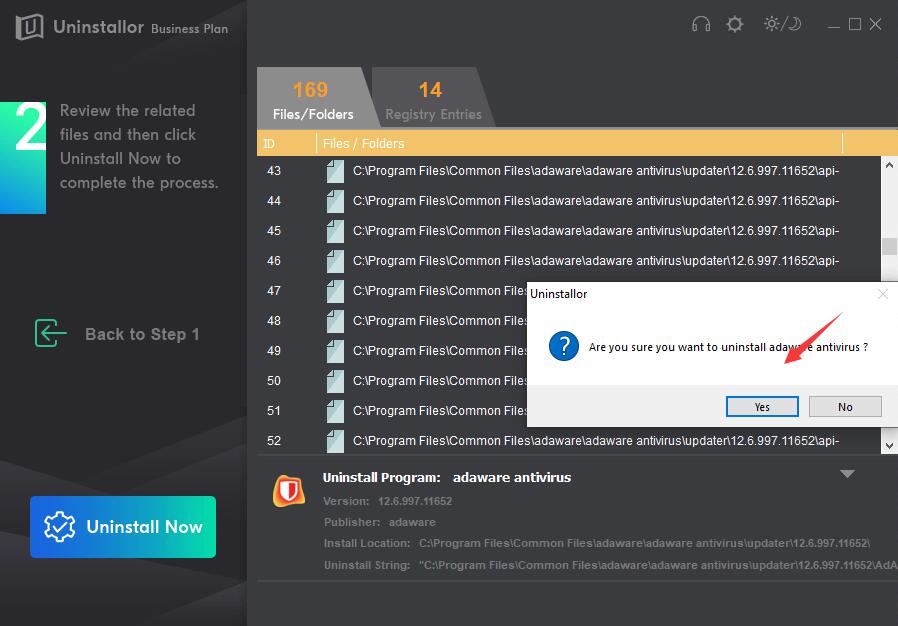Viewport: 898px width, 626px height.
Task: Maximize the Uninstallor window
Action: pos(854,24)
